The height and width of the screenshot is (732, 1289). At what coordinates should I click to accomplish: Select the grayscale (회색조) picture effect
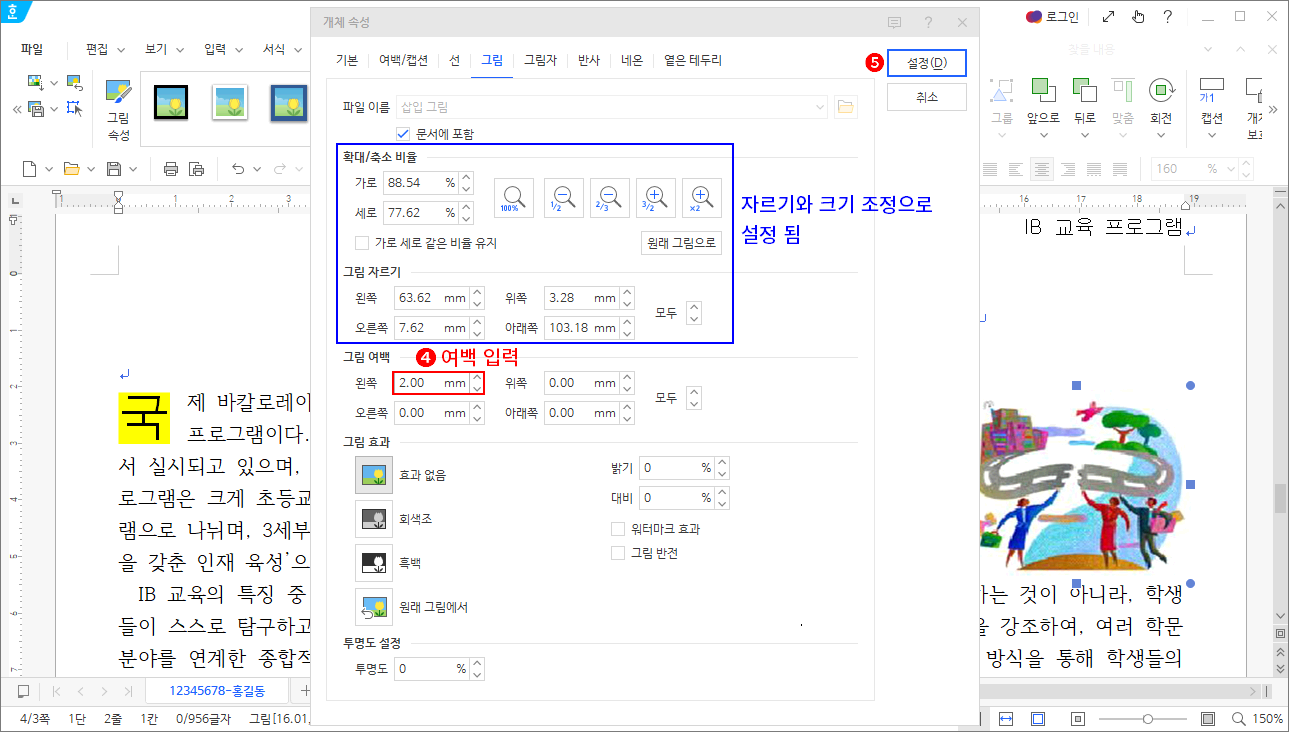pyautogui.click(x=374, y=520)
